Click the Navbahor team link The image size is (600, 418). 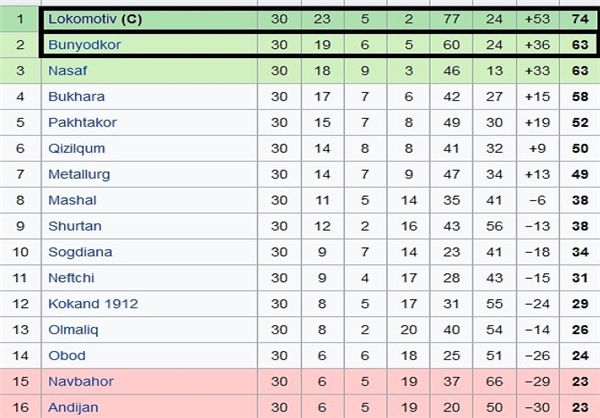point(81,382)
